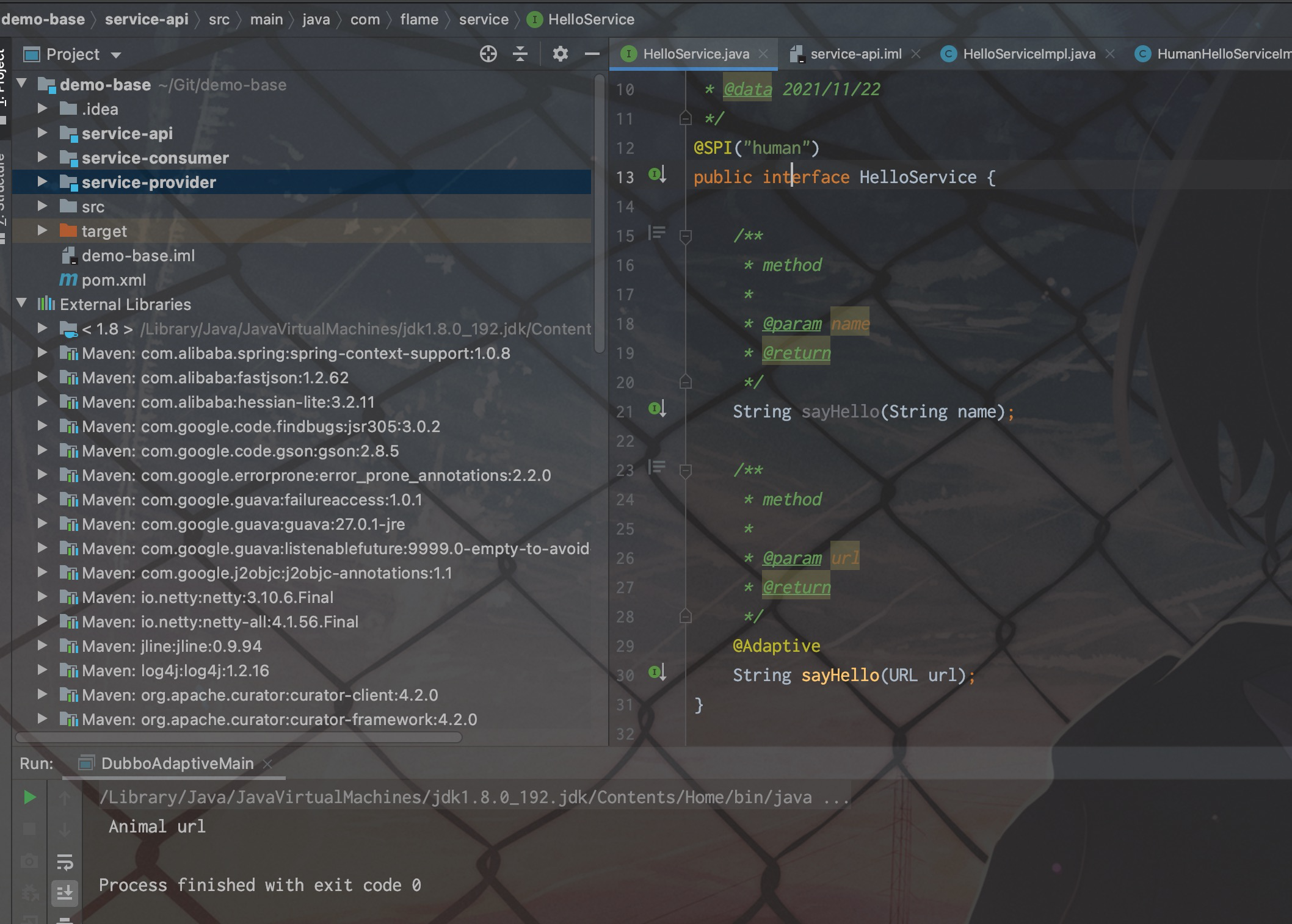Toggle rendered doc icon on line 15
The width and height of the screenshot is (1292, 924).
click(x=656, y=233)
